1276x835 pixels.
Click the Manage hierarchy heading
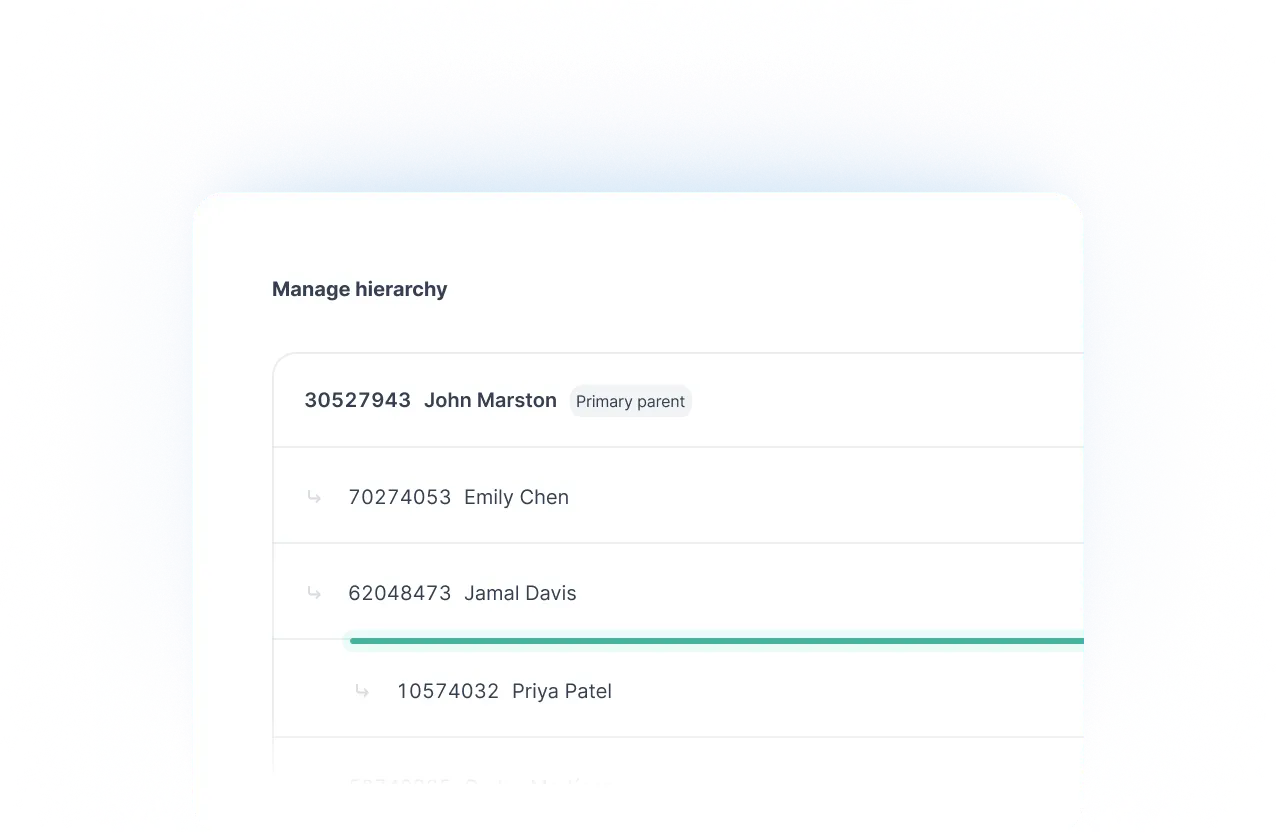coord(359,289)
